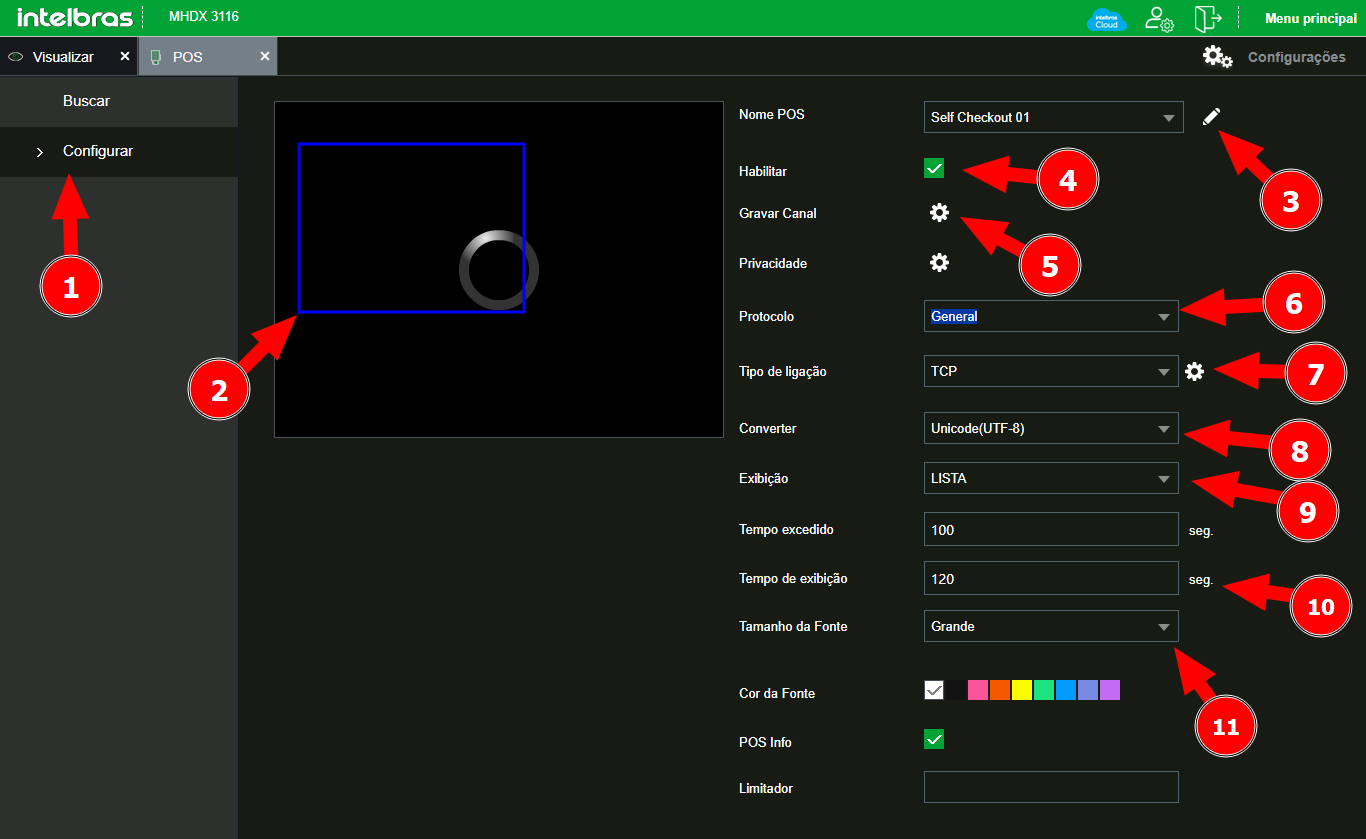Toggle the Habilitar checkbox

click(x=934, y=169)
